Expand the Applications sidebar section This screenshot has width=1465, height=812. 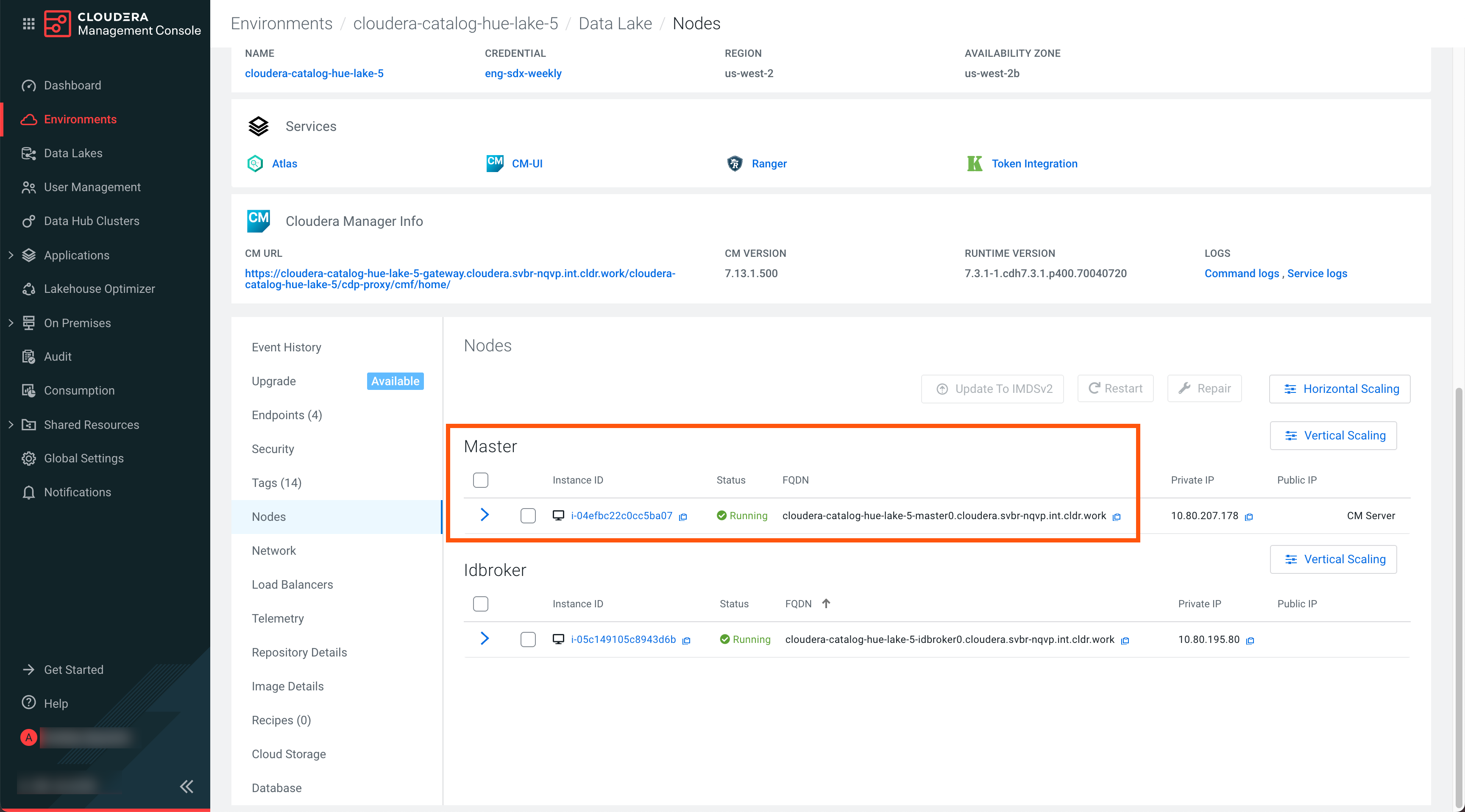(x=11, y=255)
